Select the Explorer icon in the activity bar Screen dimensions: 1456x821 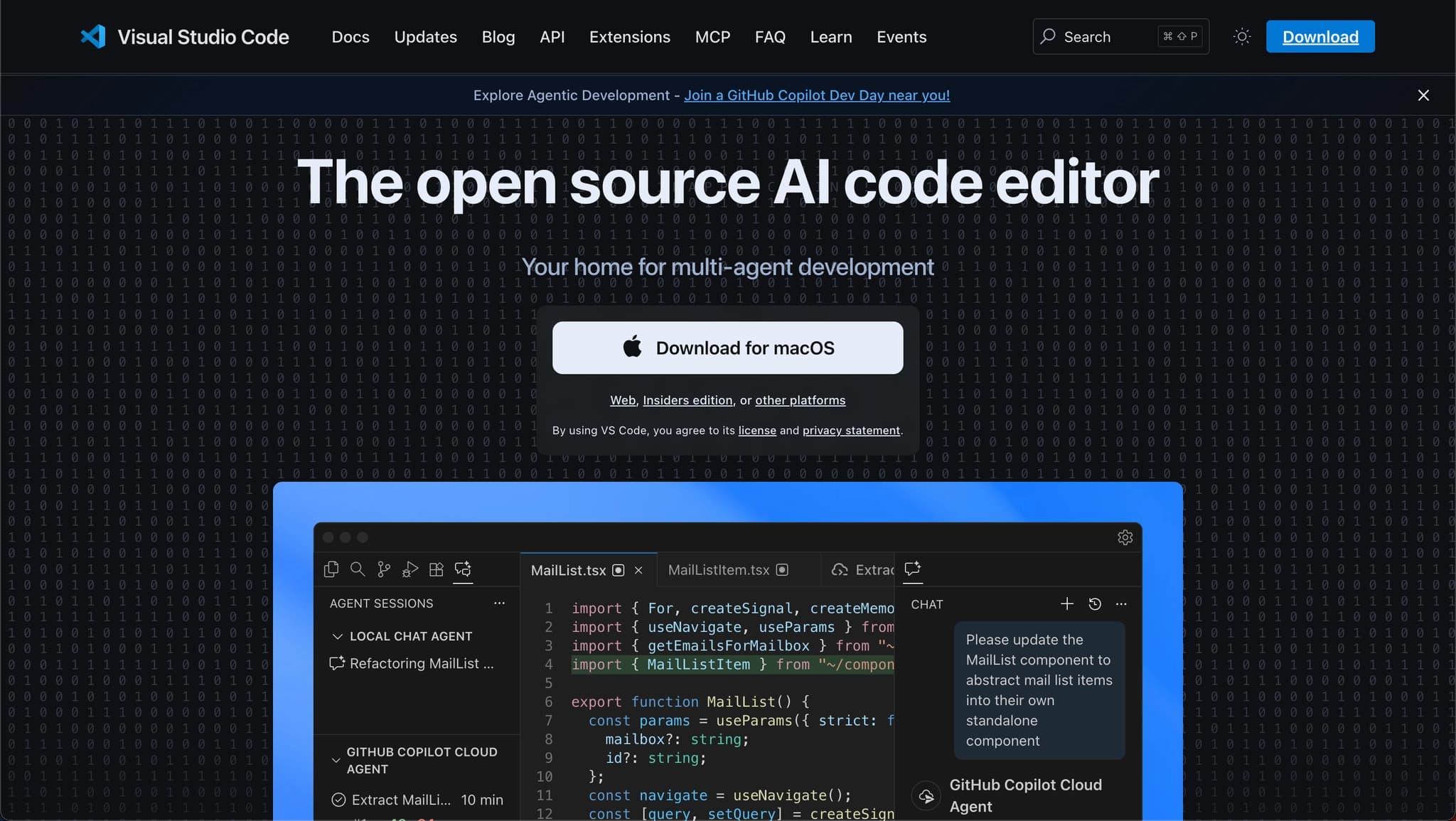[332, 569]
